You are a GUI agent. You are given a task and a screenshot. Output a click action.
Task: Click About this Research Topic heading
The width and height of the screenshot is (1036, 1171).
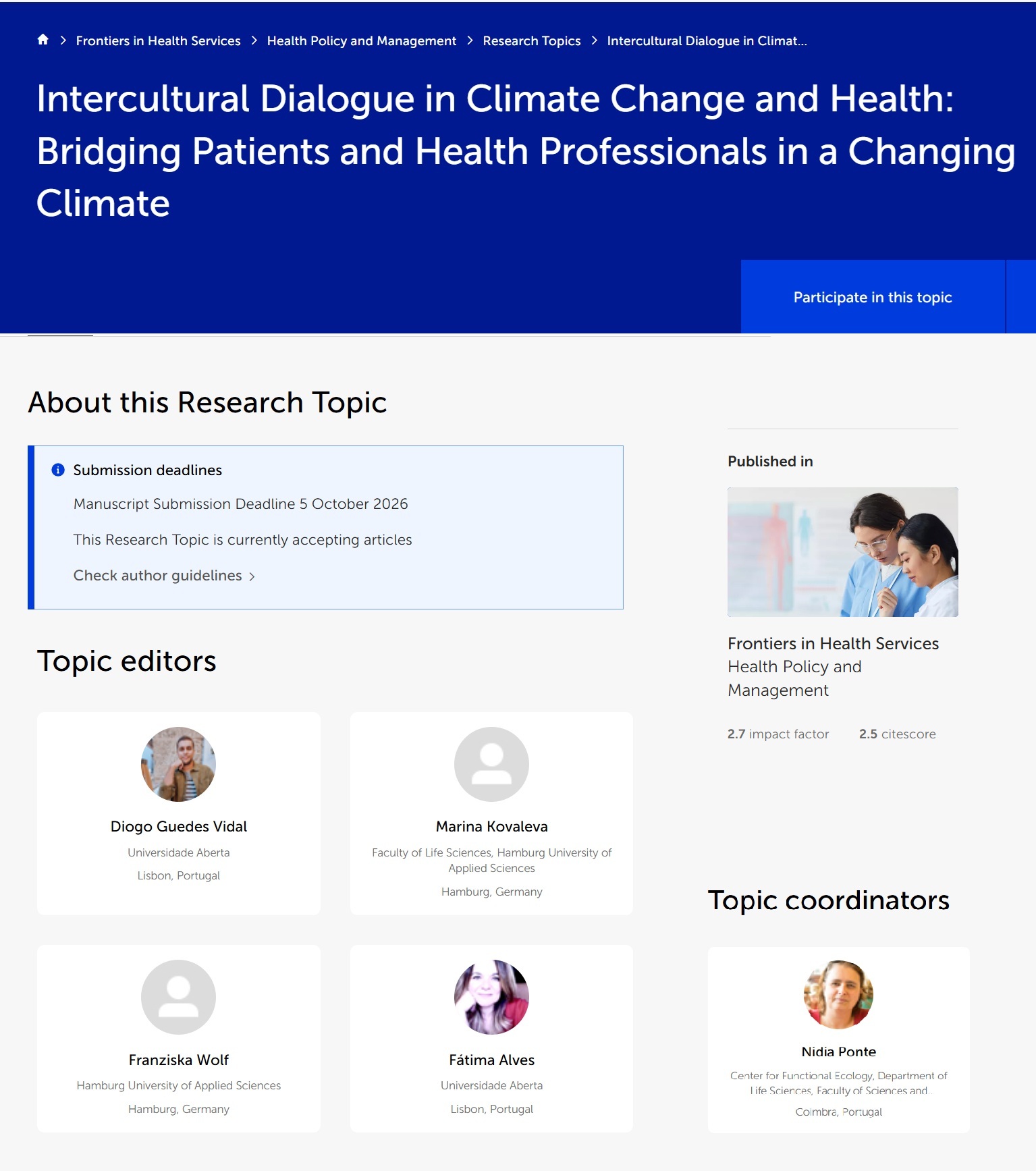(207, 403)
